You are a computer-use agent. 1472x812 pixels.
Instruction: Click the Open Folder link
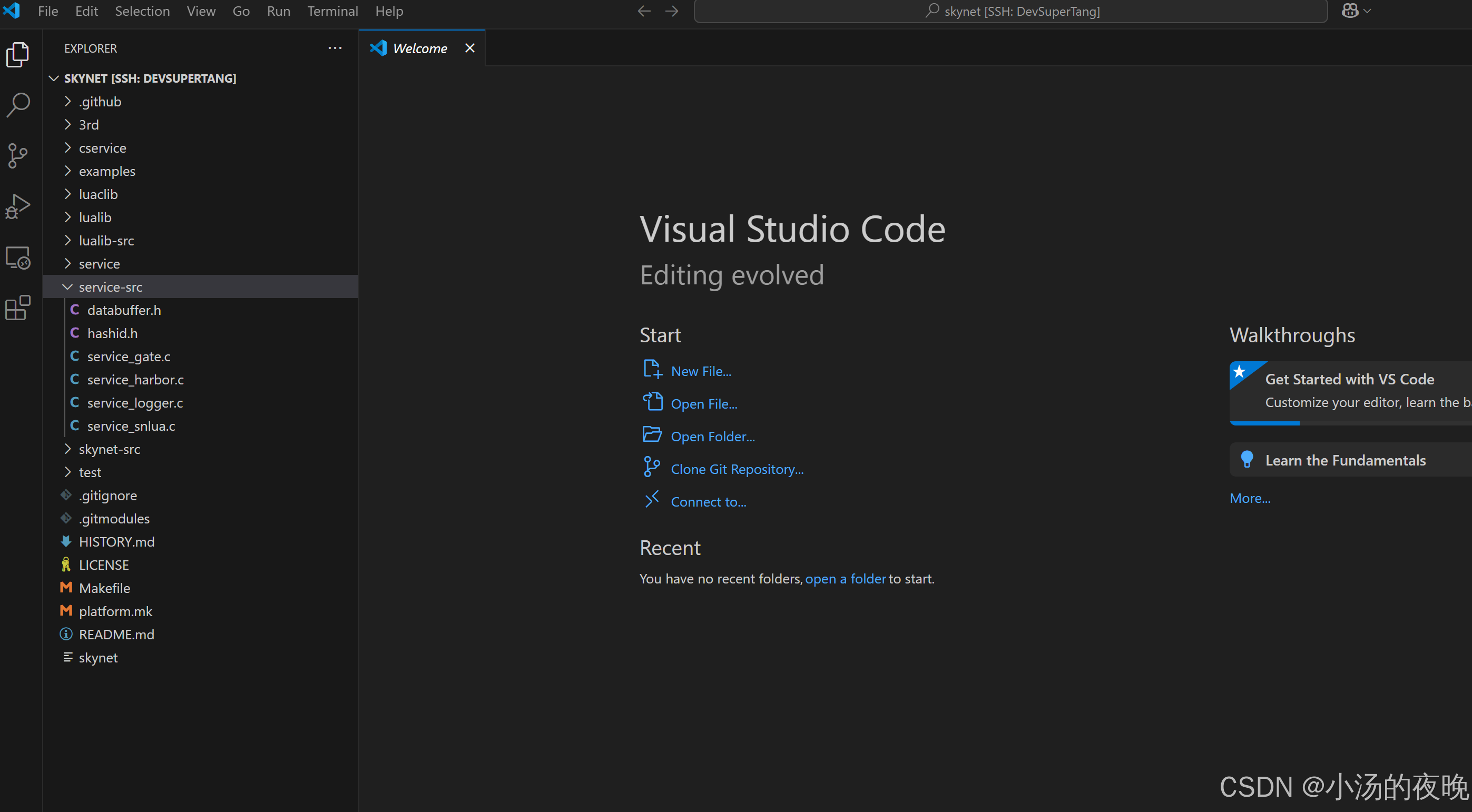(x=712, y=437)
